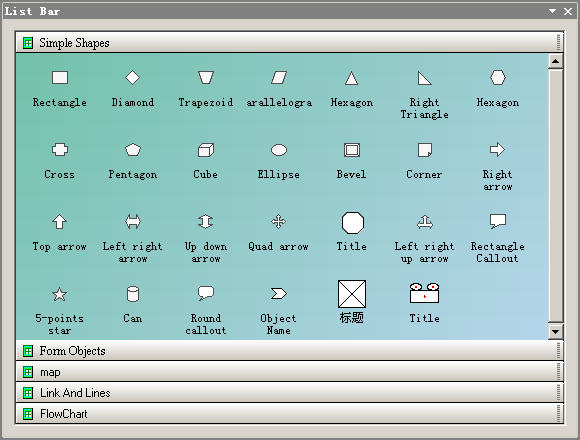Pick the Trapezoid shape

(x=206, y=78)
